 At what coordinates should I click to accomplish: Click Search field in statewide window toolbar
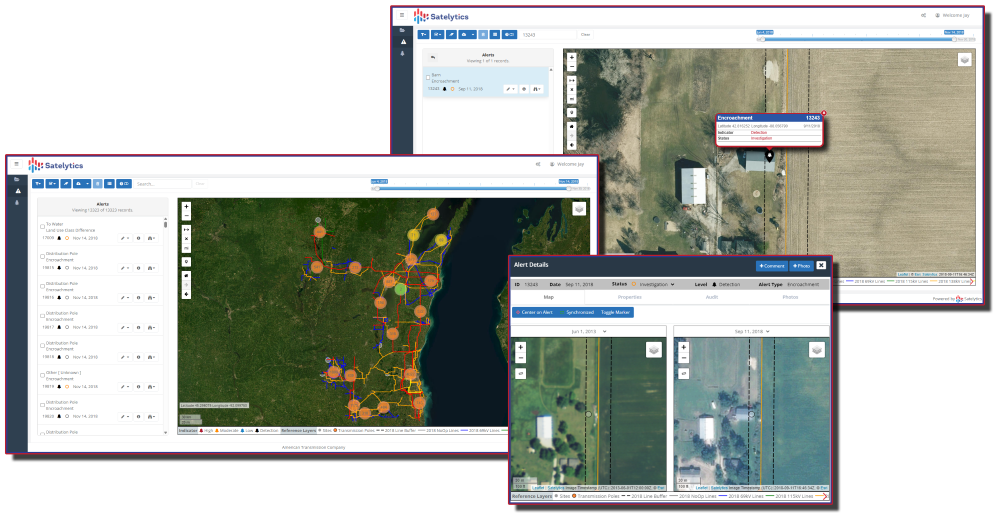tap(162, 184)
